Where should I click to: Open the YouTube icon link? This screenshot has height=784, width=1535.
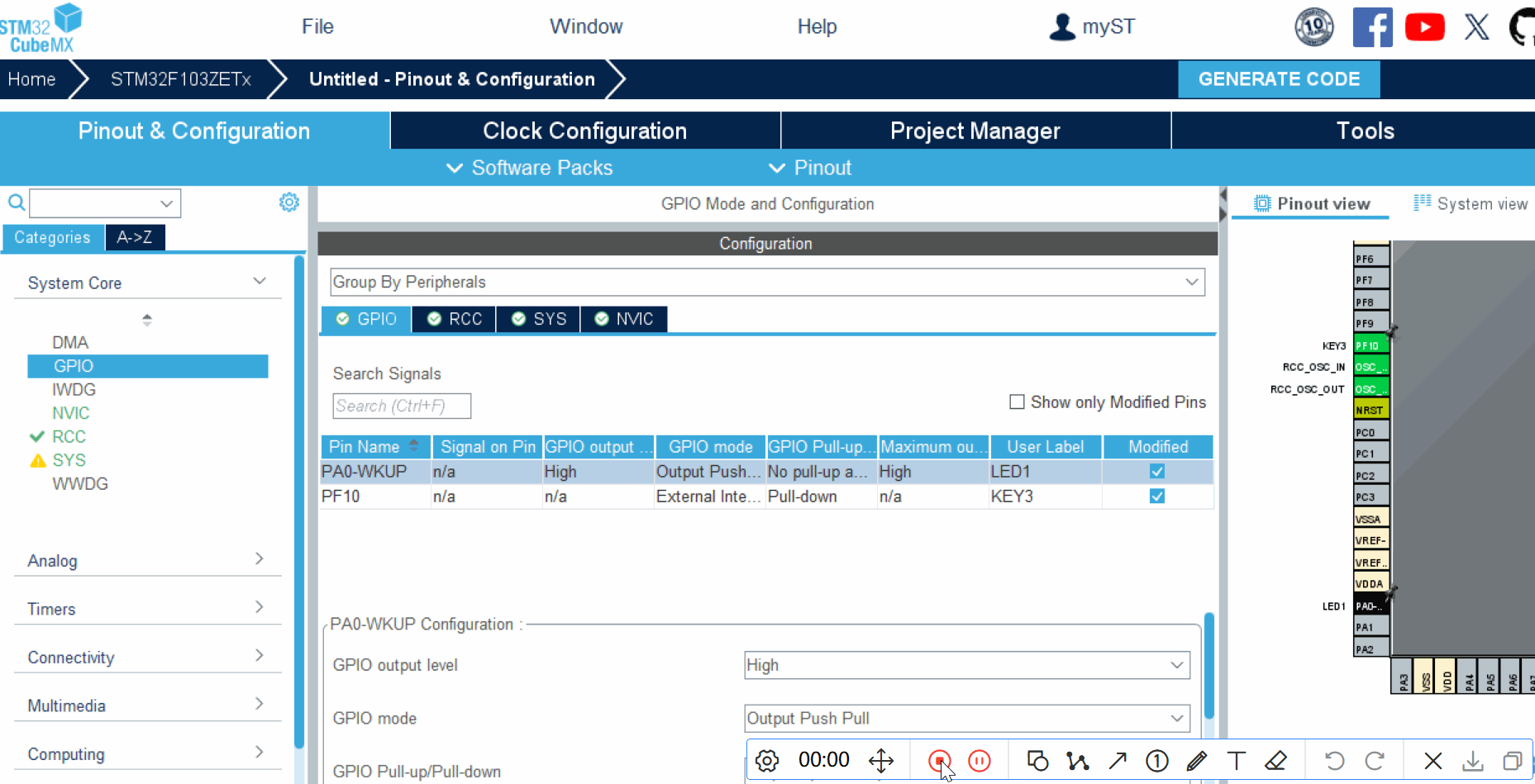[x=1425, y=27]
